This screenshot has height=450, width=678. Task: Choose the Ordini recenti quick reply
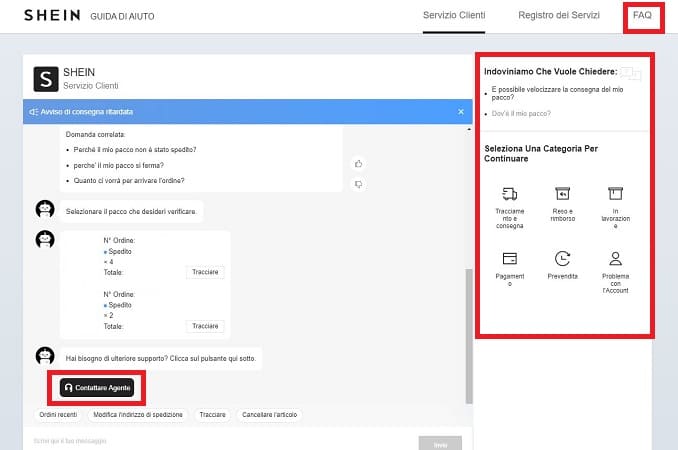pos(58,415)
